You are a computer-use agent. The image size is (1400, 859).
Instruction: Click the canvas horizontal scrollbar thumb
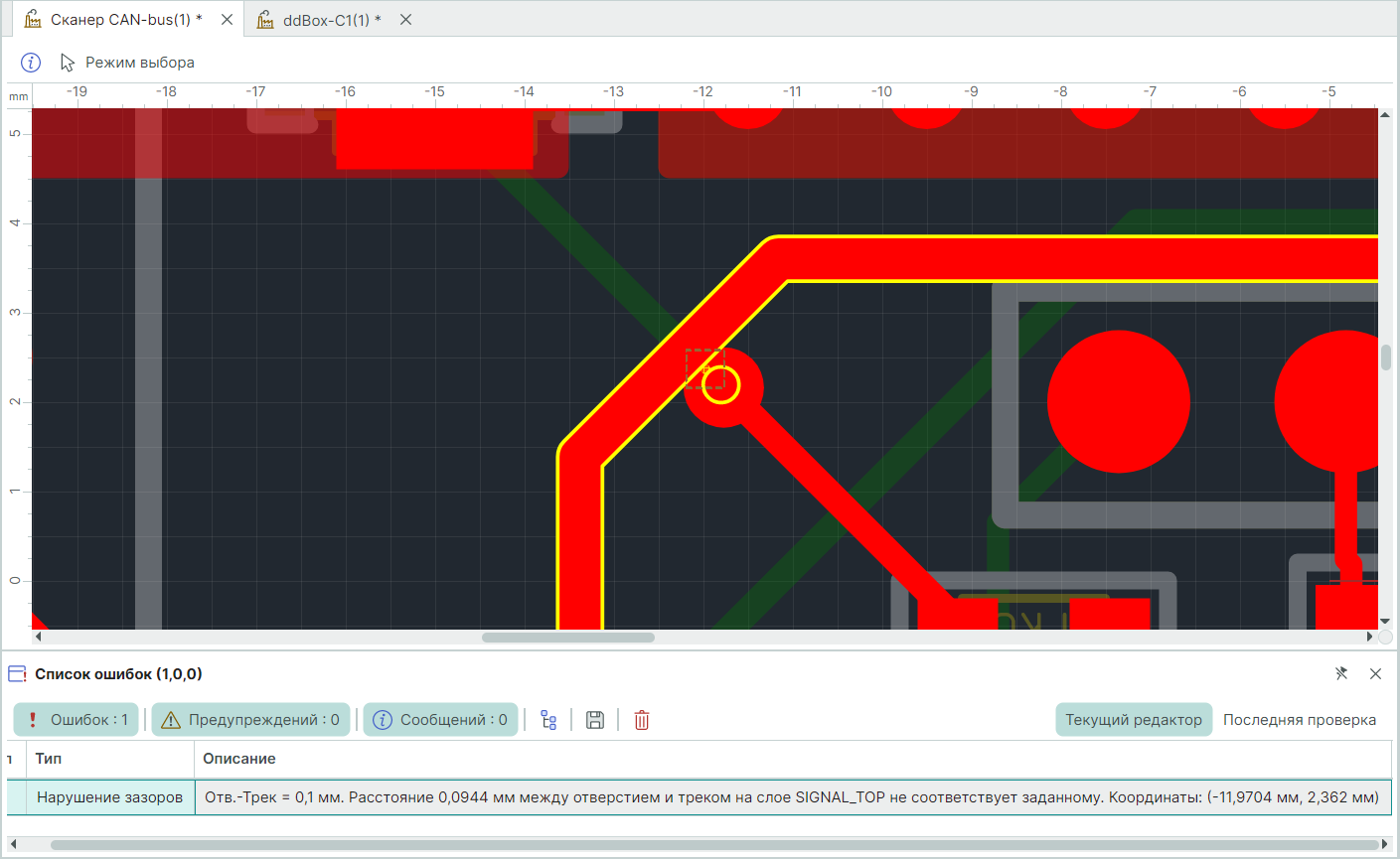567,638
